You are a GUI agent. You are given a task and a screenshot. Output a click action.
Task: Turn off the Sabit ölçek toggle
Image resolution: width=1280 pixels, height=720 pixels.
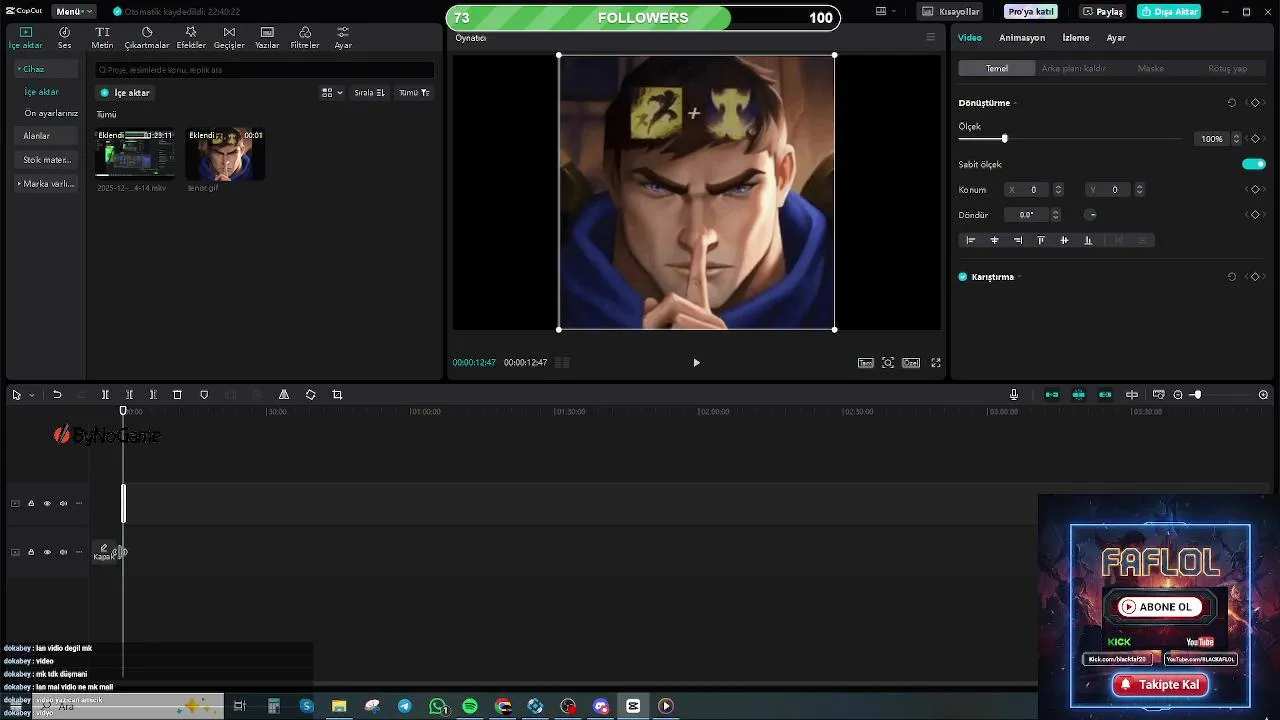coord(1254,164)
